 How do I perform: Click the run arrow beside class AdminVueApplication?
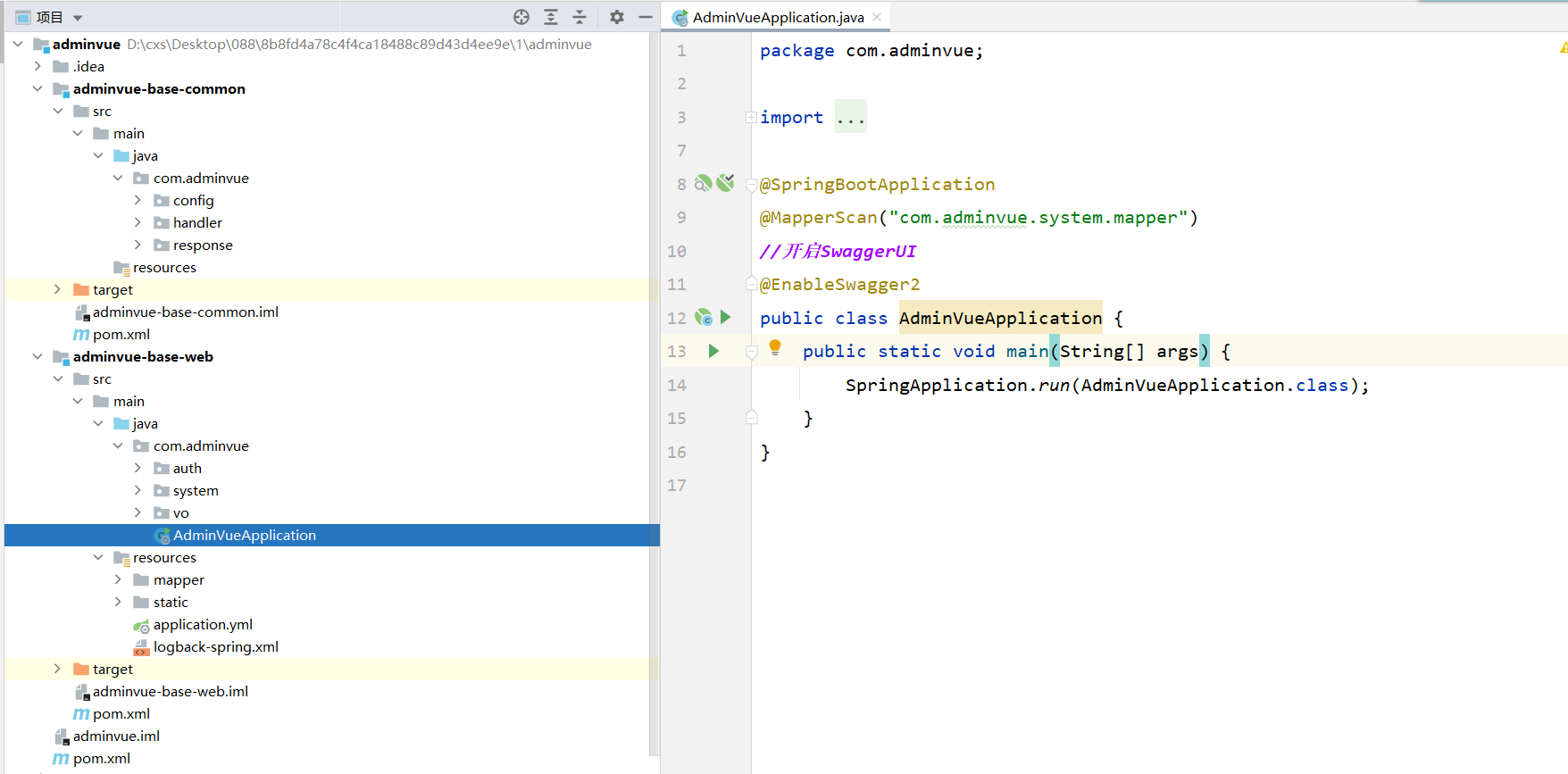click(726, 317)
